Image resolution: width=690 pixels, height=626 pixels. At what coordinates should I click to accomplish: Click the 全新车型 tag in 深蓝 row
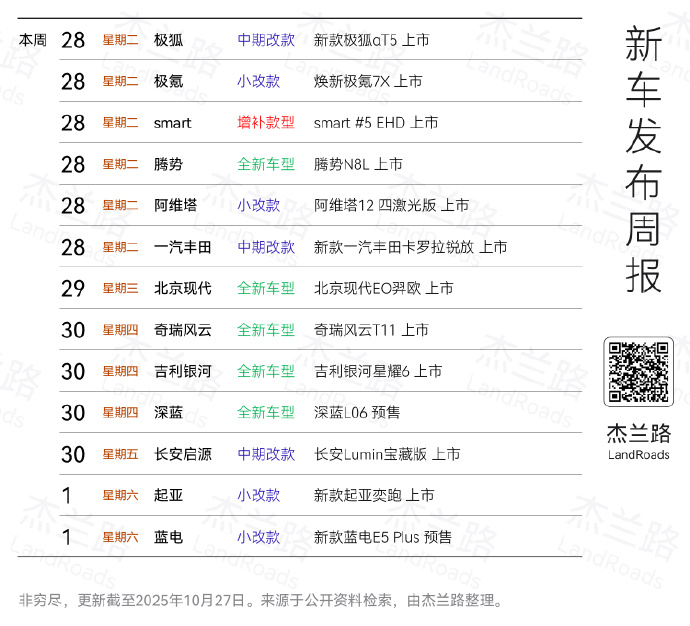(266, 413)
